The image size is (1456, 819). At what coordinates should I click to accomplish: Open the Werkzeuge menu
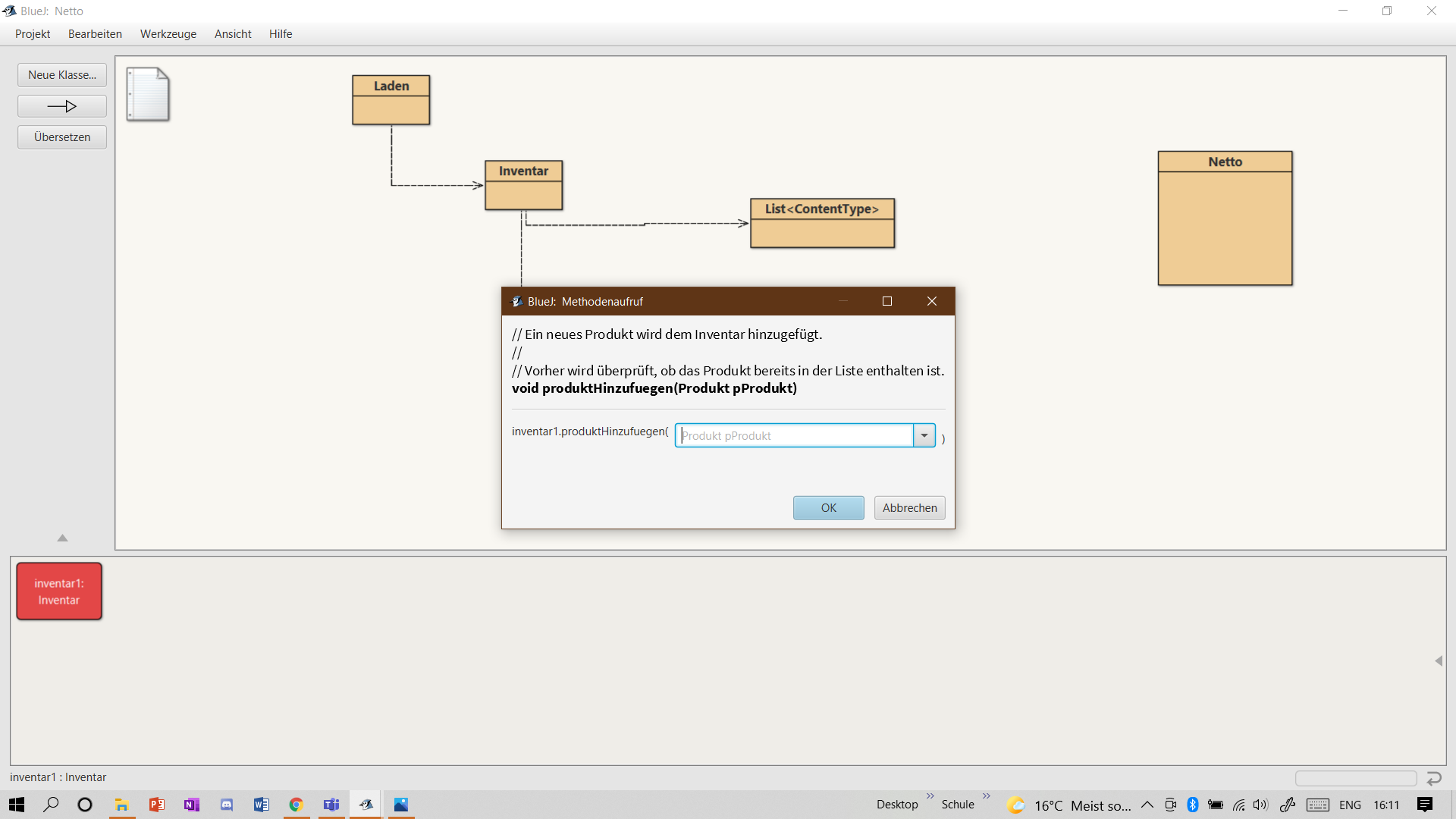pyautogui.click(x=168, y=34)
